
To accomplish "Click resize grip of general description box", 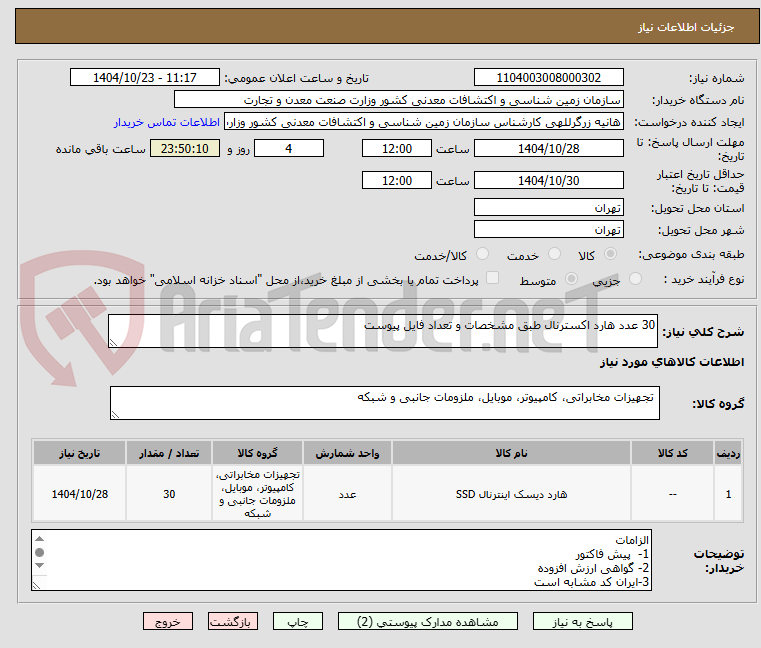I will point(113,343).
